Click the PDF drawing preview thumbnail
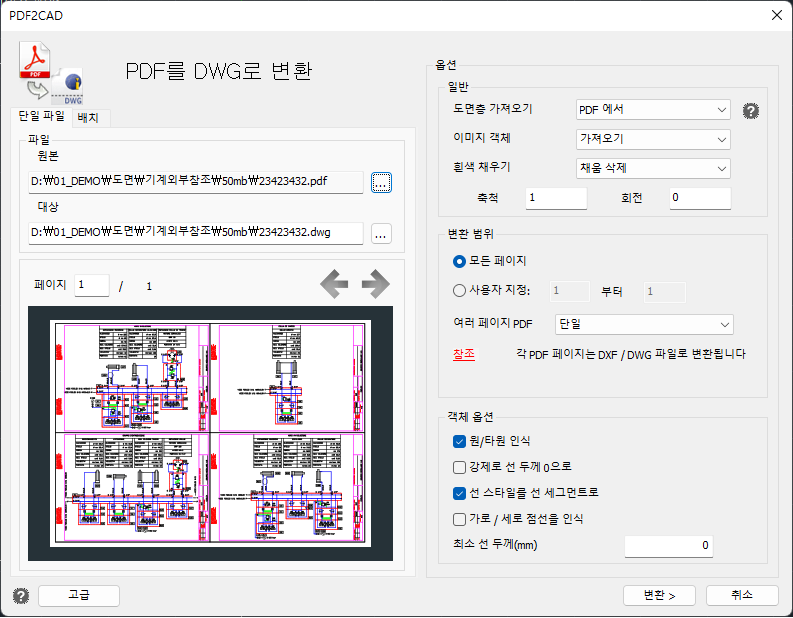This screenshot has width=793, height=618. tap(210, 433)
